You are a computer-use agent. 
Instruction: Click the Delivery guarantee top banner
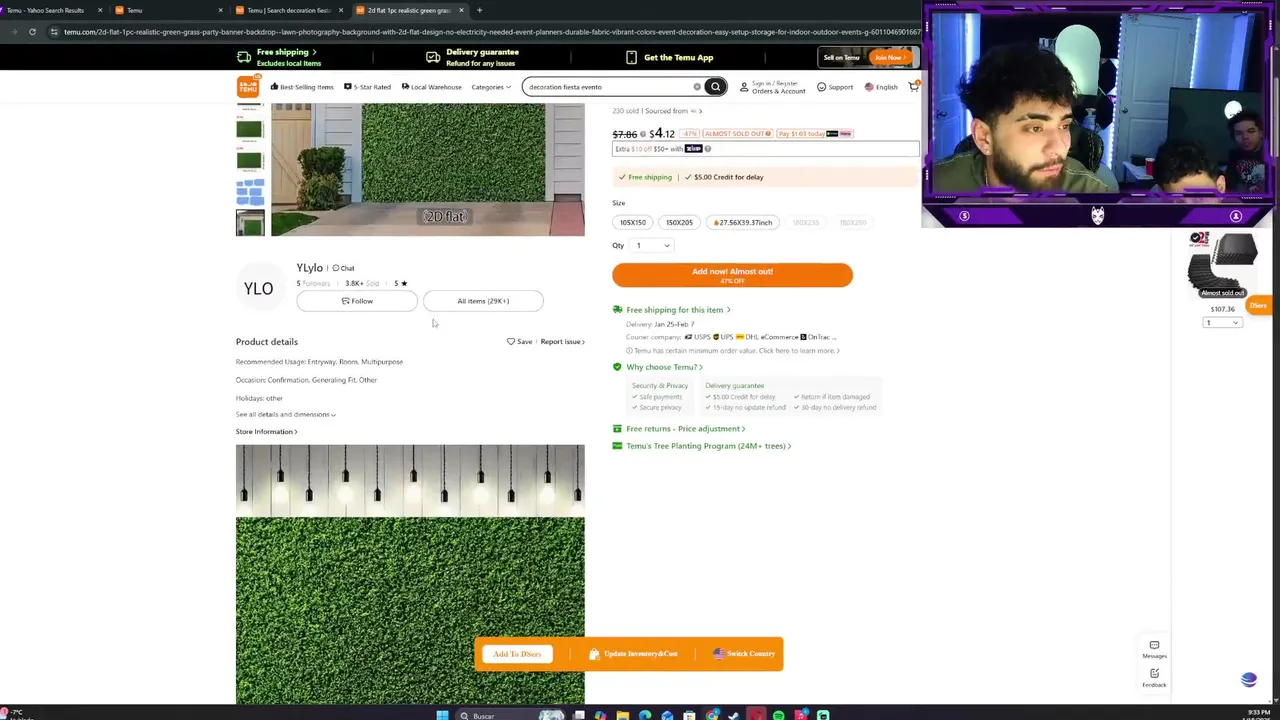point(472,57)
